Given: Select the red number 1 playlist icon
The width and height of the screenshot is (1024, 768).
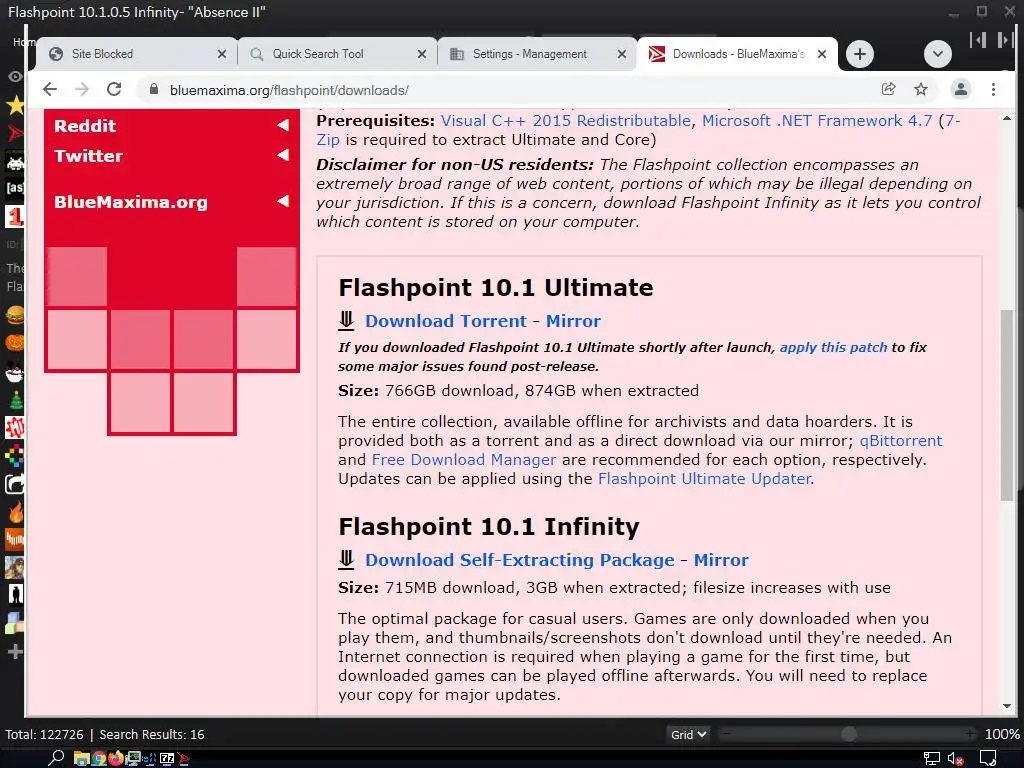Looking at the screenshot, I should point(14,216).
